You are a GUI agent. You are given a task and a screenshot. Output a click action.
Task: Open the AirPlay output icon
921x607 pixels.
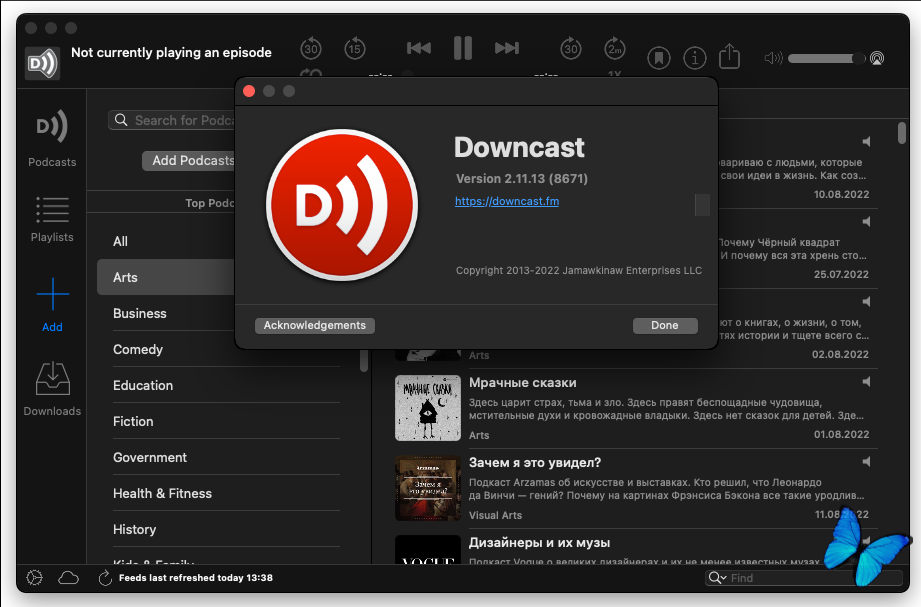tap(877, 58)
